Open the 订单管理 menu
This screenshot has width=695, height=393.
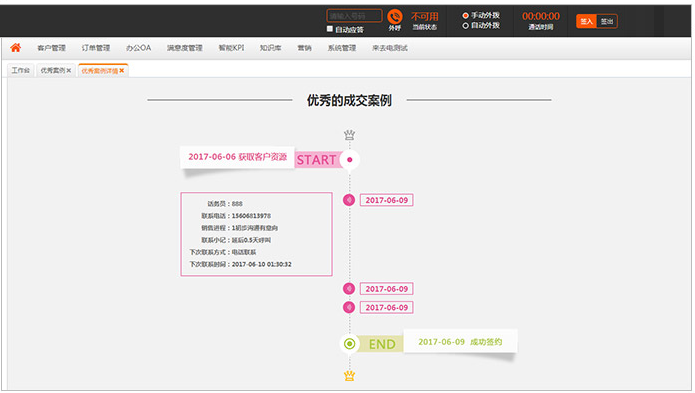click(96, 48)
